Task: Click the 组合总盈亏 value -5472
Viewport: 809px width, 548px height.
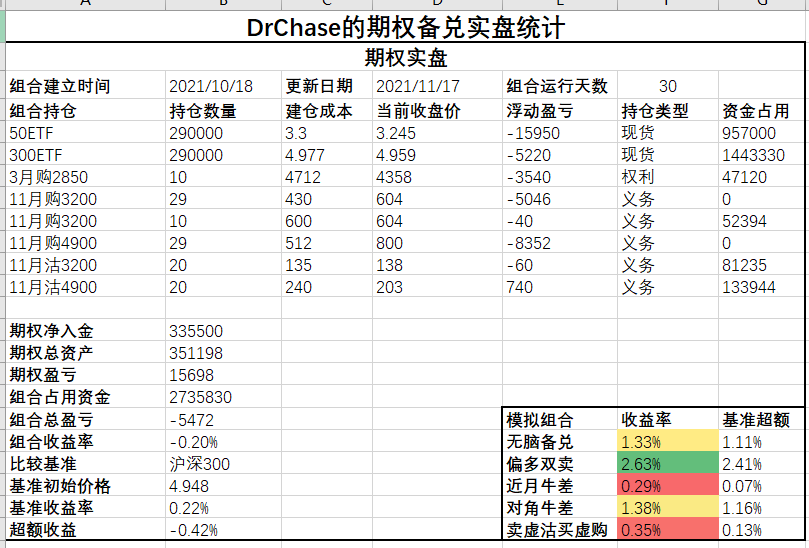Action: 223,420
